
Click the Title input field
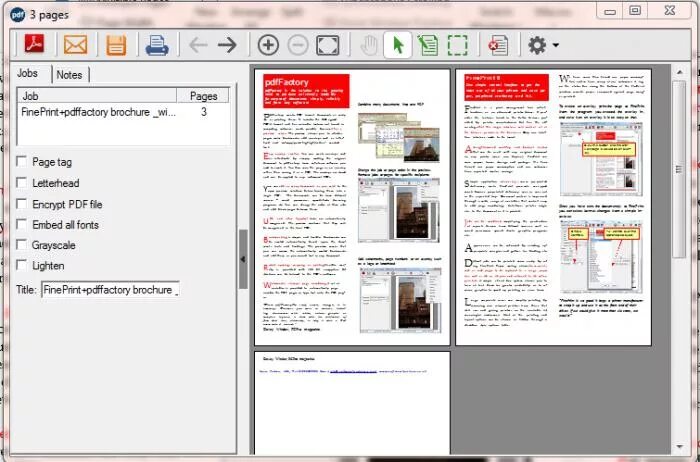[111, 290]
